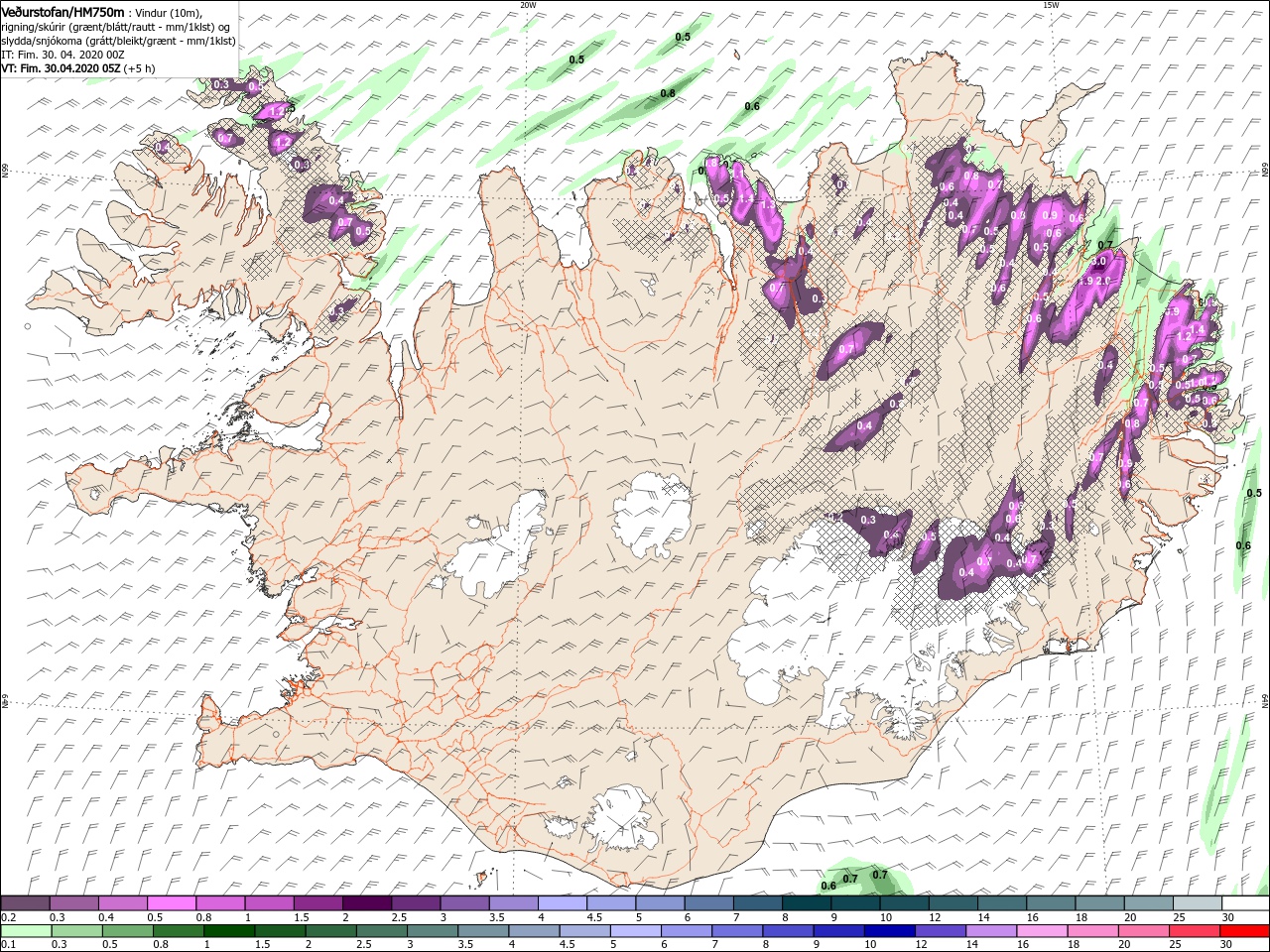Image resolution: width=1270 pixels, height=952 pixels.
Task: Click the 0.6 rain value beside the 0.8 offshore
Action: coord(752,107)
